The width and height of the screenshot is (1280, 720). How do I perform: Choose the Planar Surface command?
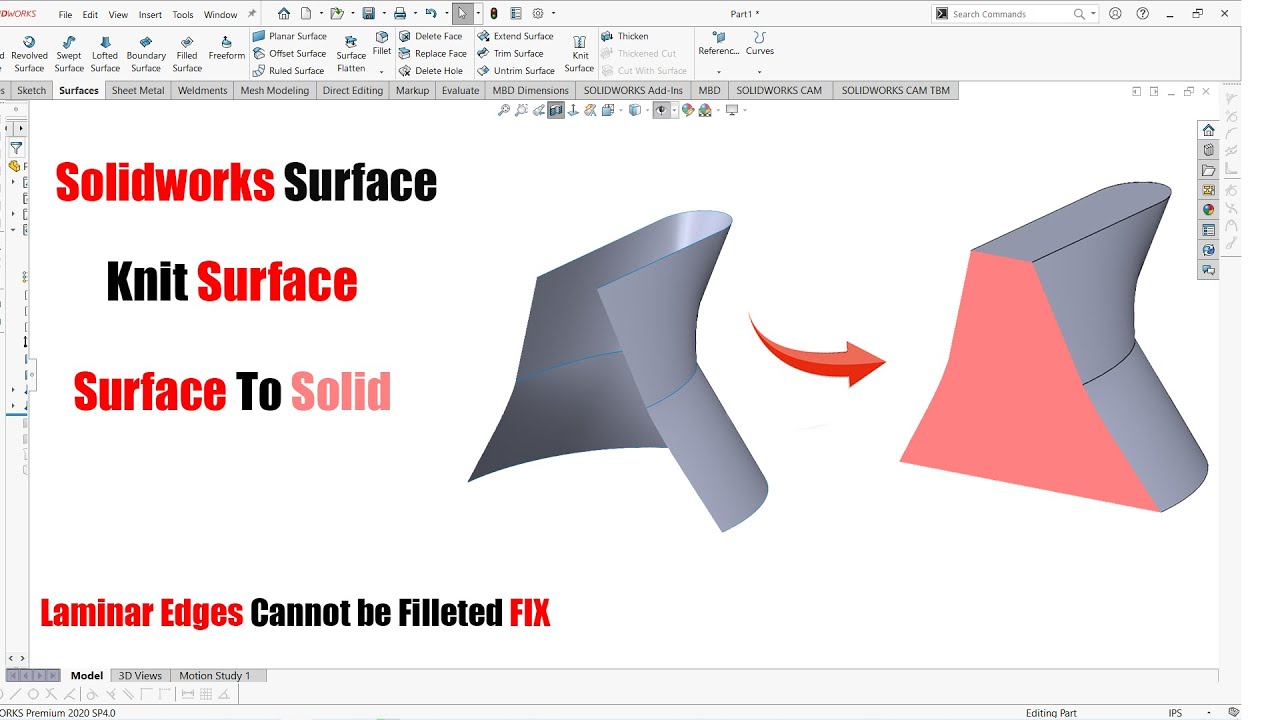(290, 36)
